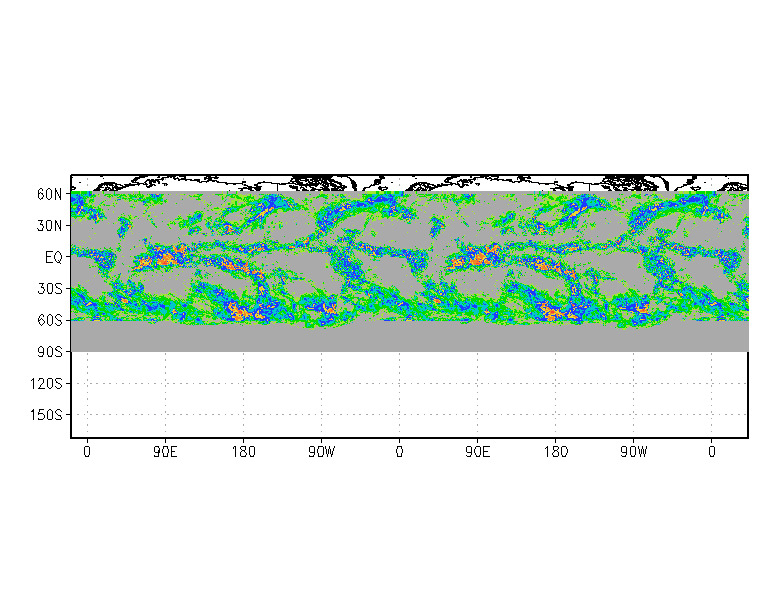Click the 60S latitude axis label
784x612 pixels.
(50, 320)
